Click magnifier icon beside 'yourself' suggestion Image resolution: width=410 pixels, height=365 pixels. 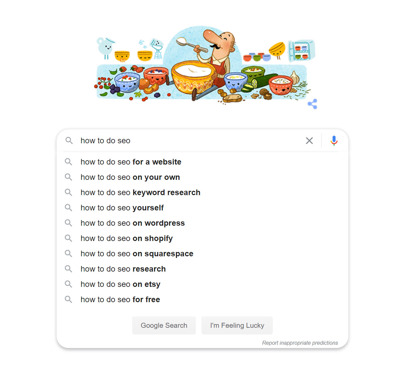pyautogui.click(x=68, y=208)
